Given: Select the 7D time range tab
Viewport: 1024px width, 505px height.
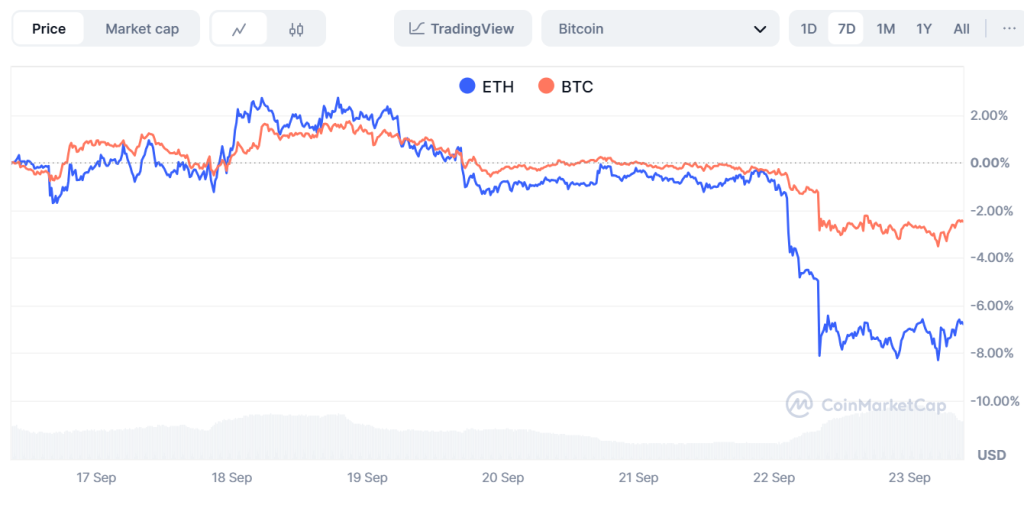Looking at the screenshot, I should [846, 29].
